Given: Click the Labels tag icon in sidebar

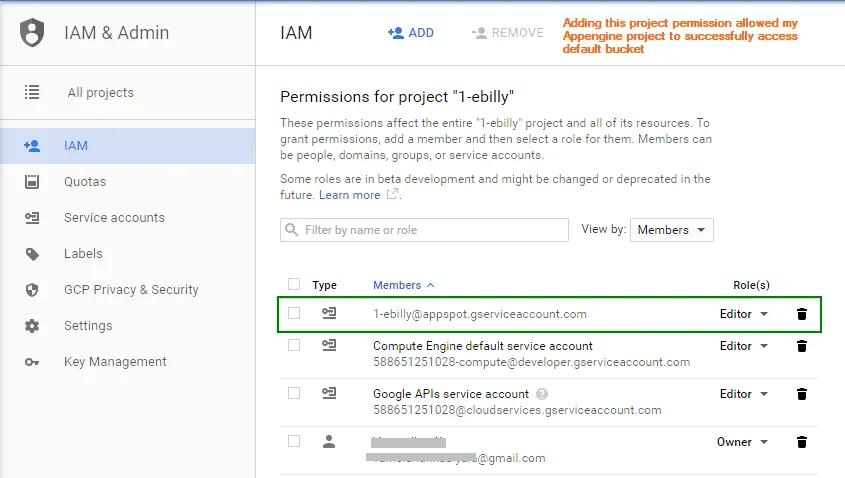Looking at the screenshot, I should (32, 254).
